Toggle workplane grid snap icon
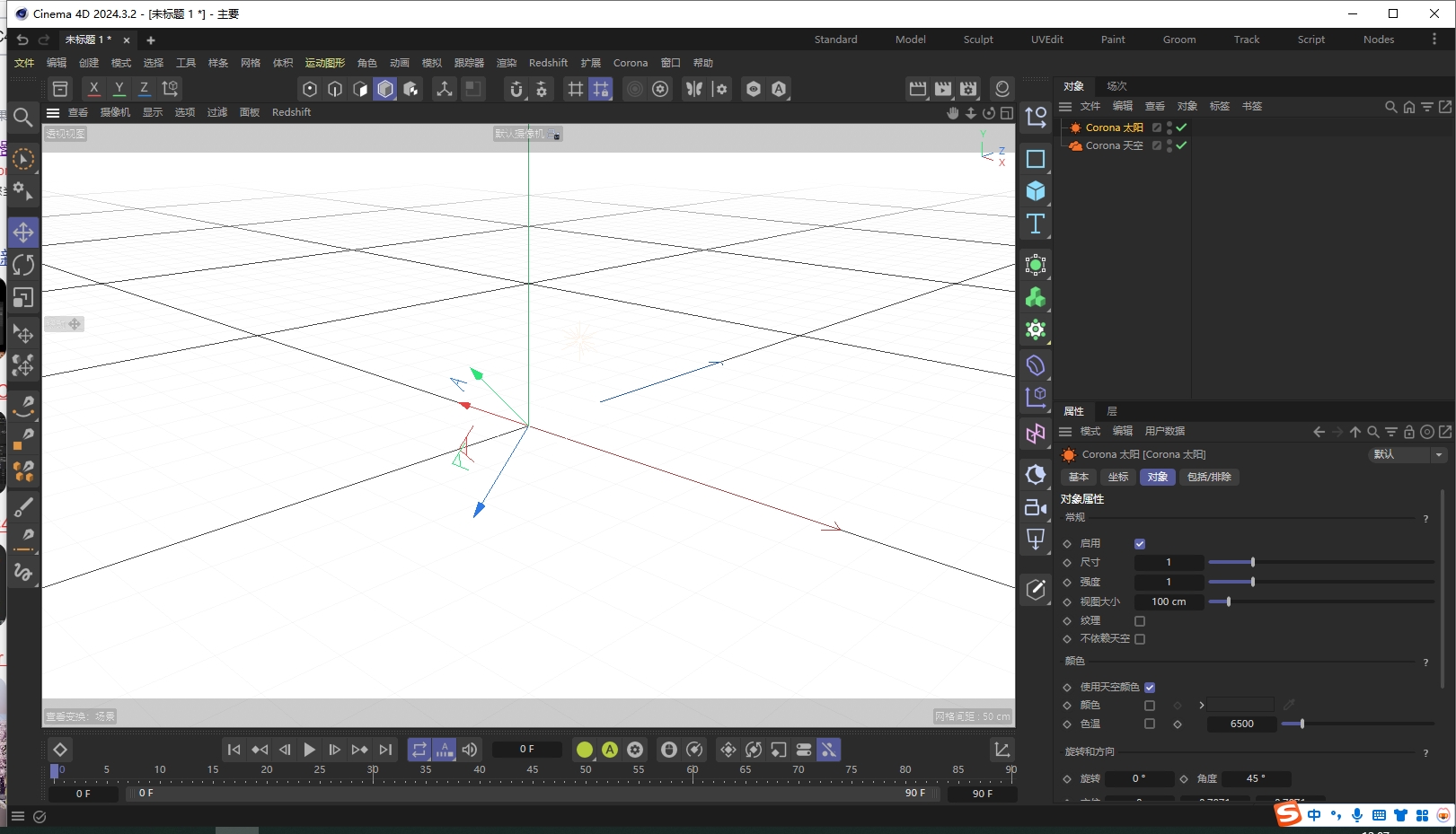The height and width of the screenshot is (834, 1456). pyautogui.click(x=601, y=88)
